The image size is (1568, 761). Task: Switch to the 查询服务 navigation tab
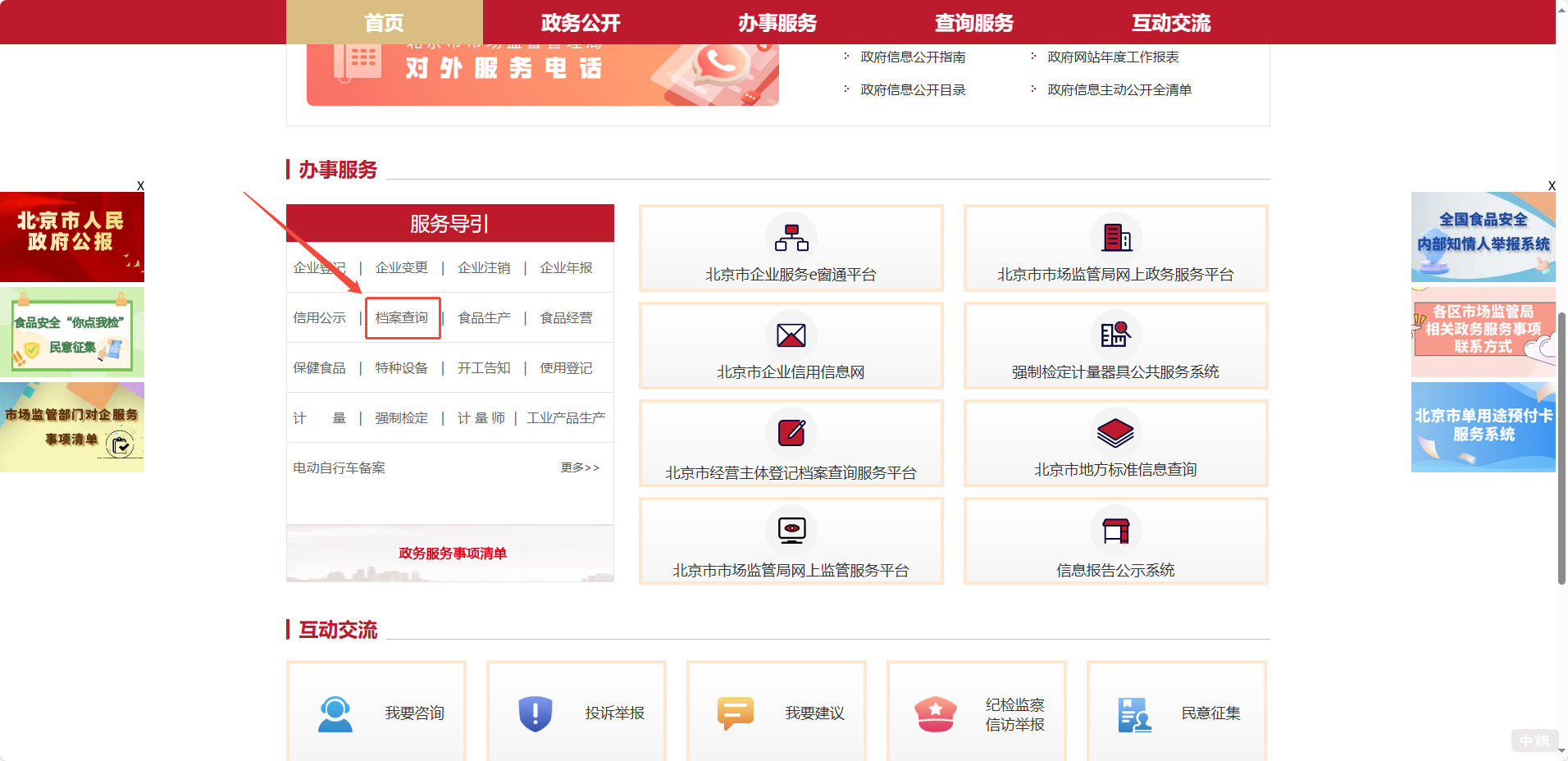pyautogui.click(x=974, y=22)
